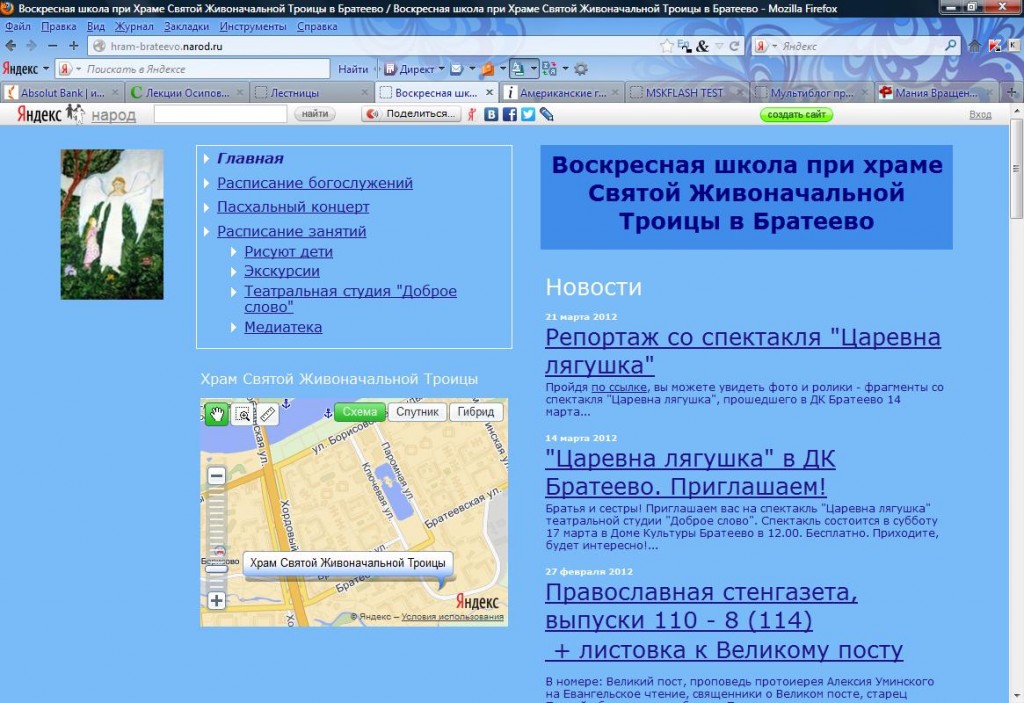
Task: Select the ruler distance tool on the map
Action: tap(267, 414)
